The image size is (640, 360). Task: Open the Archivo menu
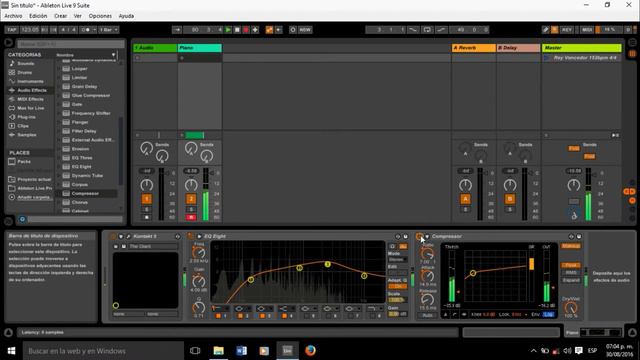13,16
